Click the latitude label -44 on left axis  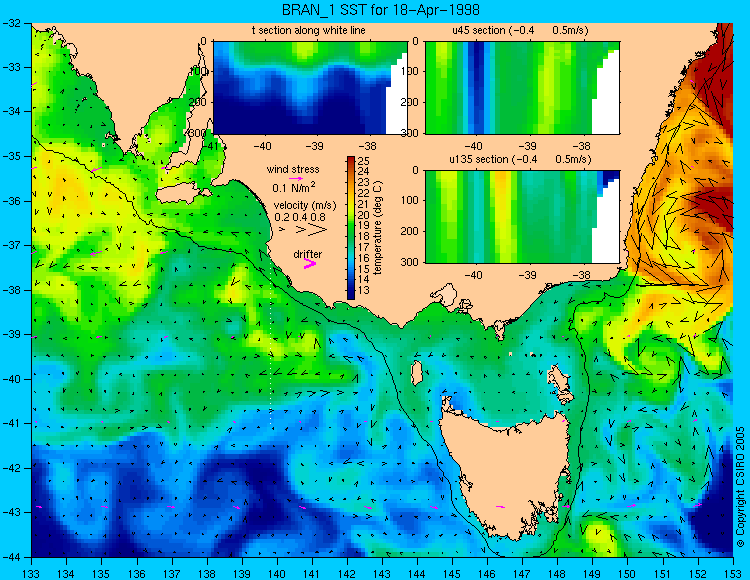[x=11, y=557]
